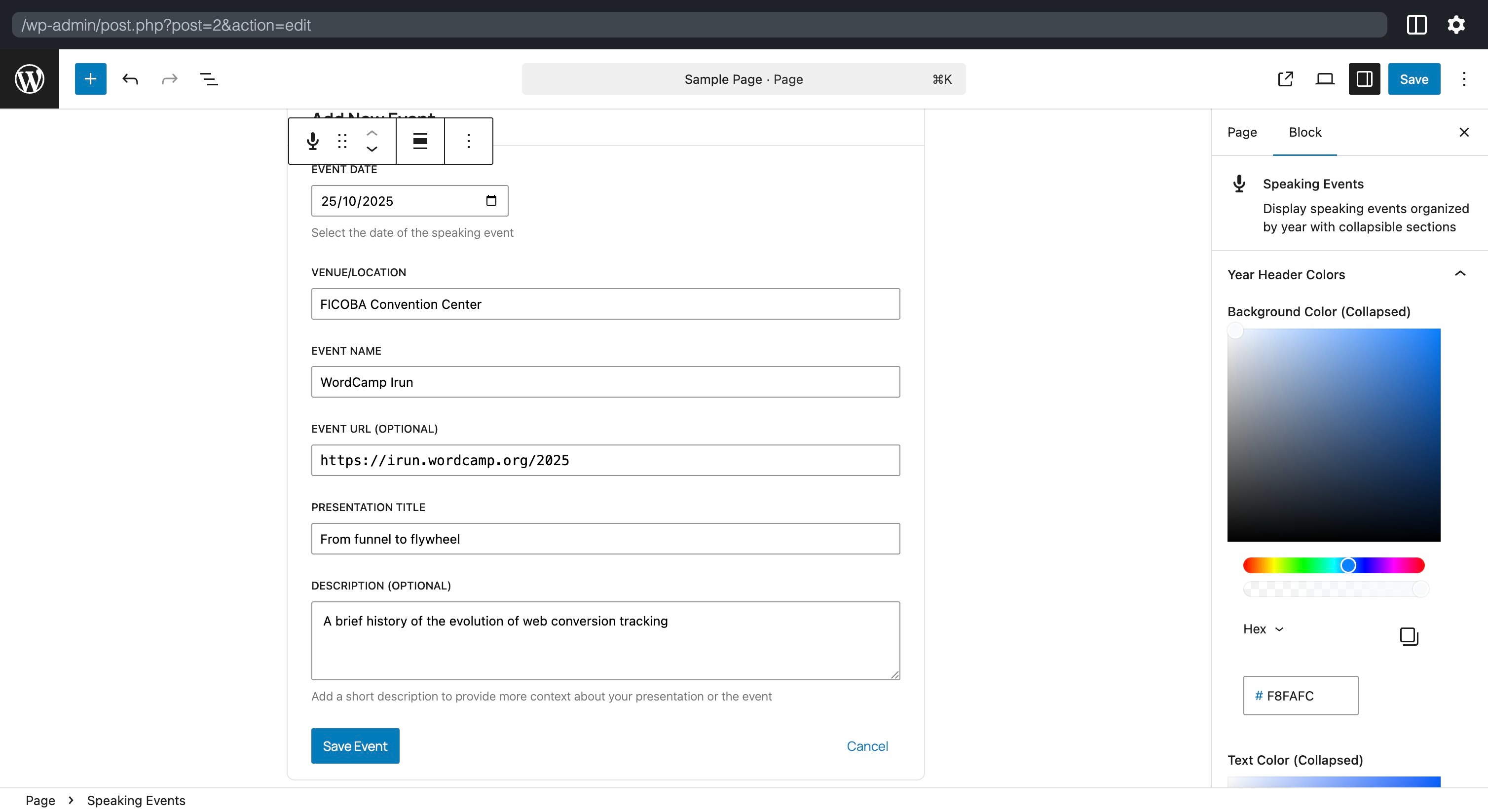1488x812 pixels.
Task: Click the WordPress logo icon
Action: (30, 79)
